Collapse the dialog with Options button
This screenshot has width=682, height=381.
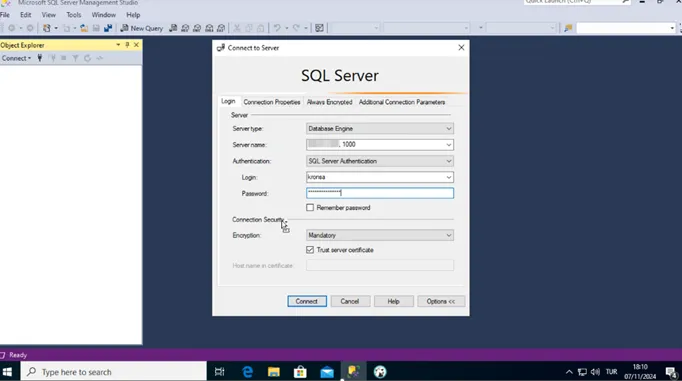pyautogui.click(x=441, y=301)
